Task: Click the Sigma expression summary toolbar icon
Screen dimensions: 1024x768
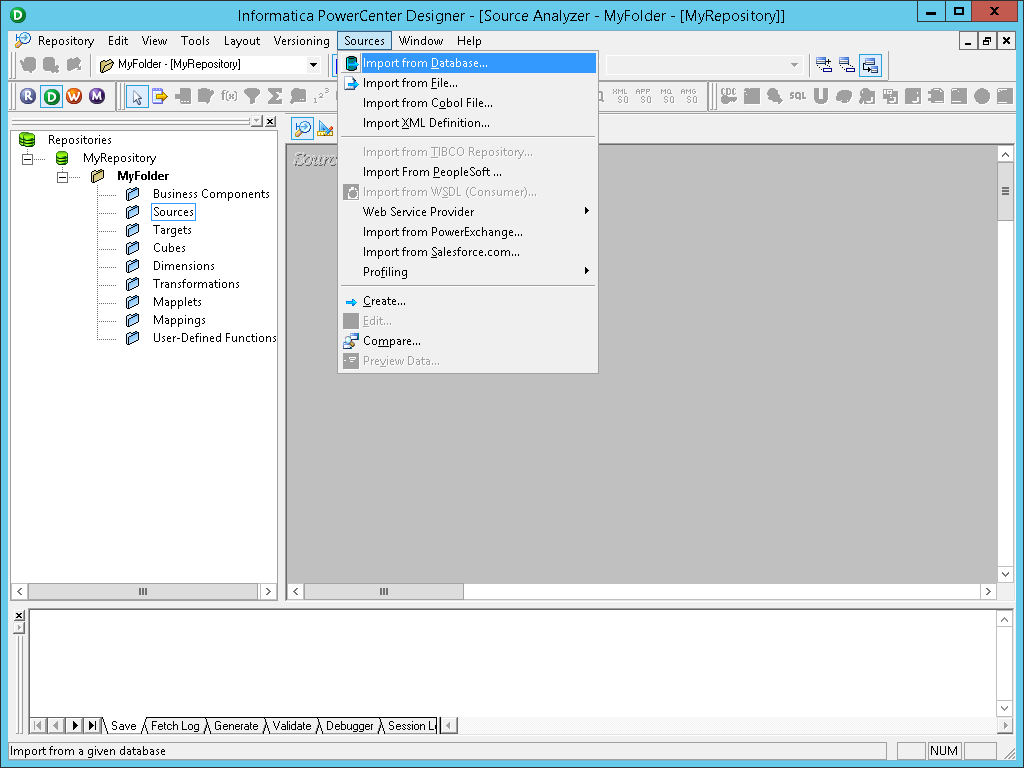Action: pyautogui.click(x=276, y=96)
